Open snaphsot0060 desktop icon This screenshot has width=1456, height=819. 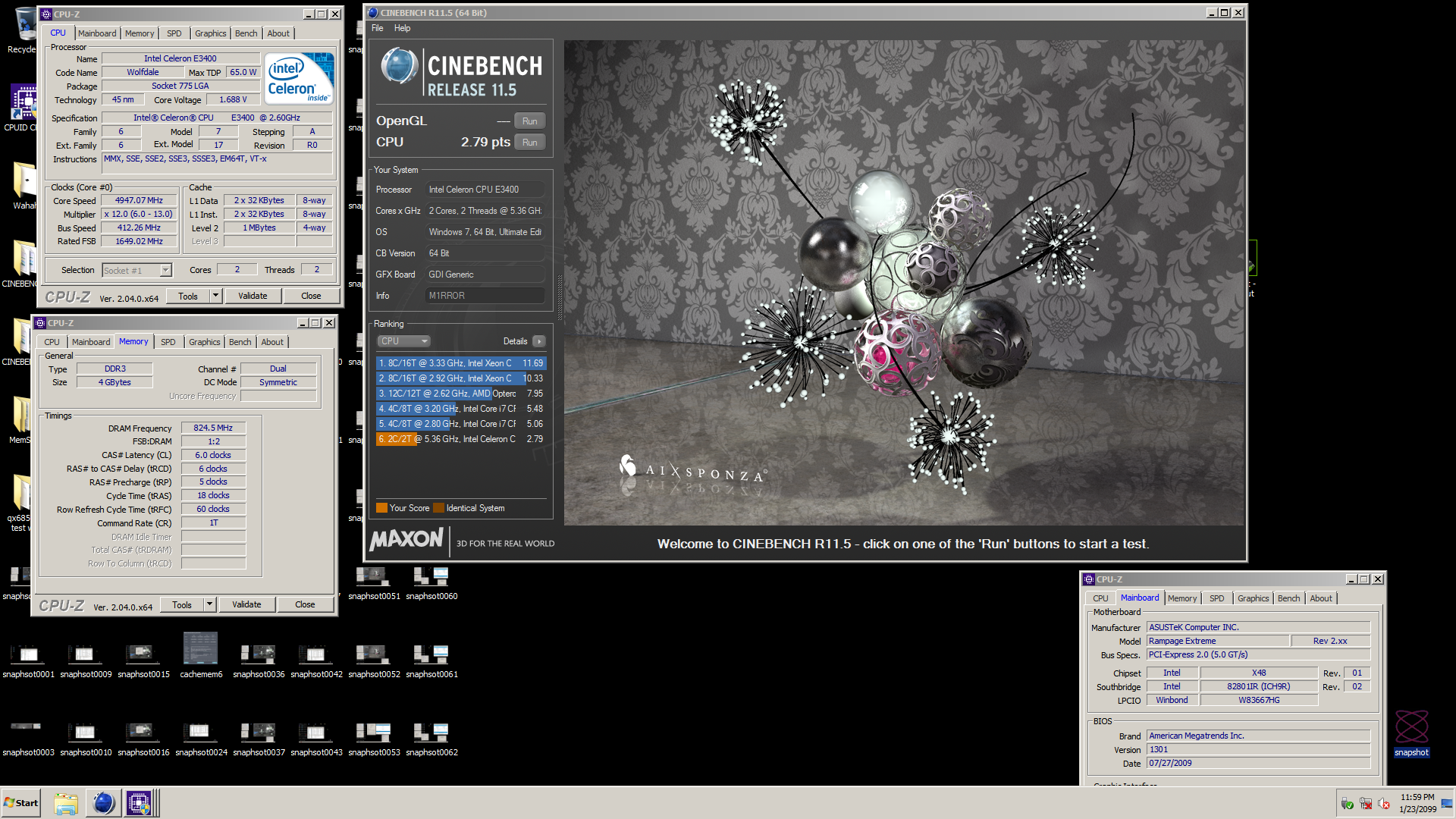pyautogui.click(x=431, y=582)
